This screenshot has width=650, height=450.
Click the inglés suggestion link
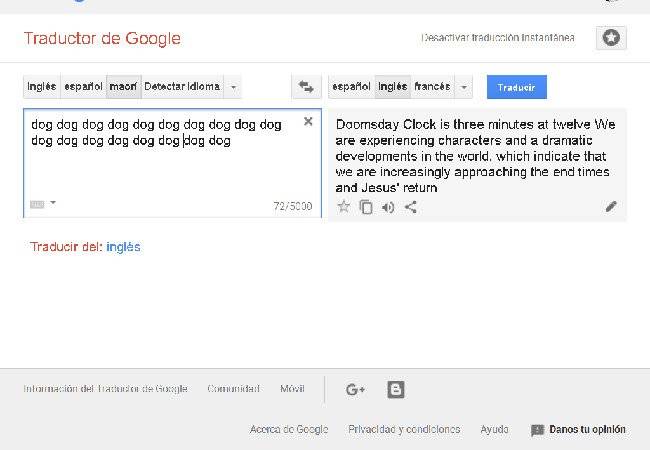123,247
